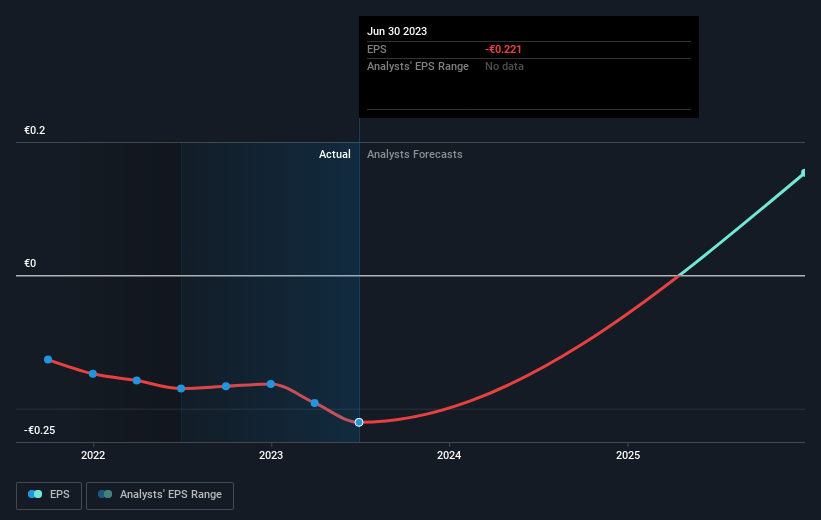Toggle the Analysts' EPS Range legend series
The image size is (821, 520).
[x=160, y=495]
